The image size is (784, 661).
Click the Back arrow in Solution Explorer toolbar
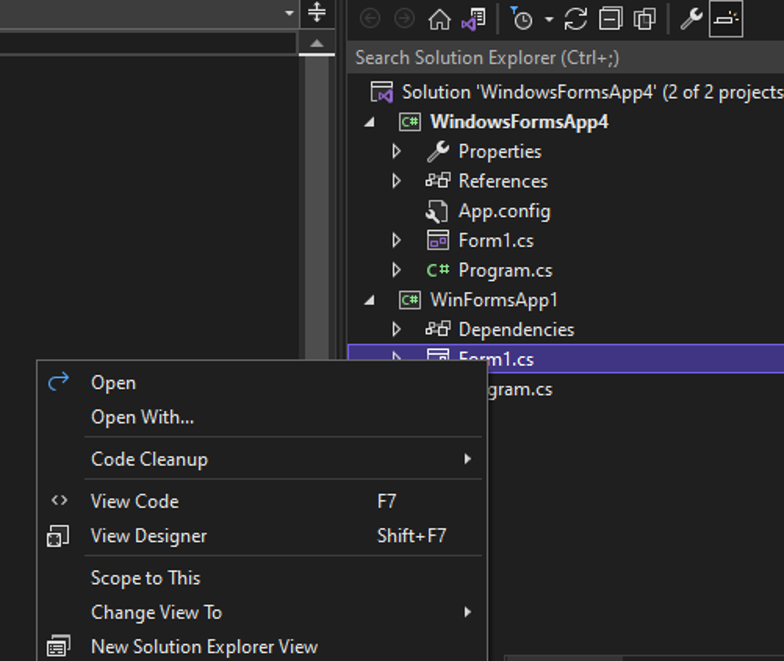click(370, 19)
